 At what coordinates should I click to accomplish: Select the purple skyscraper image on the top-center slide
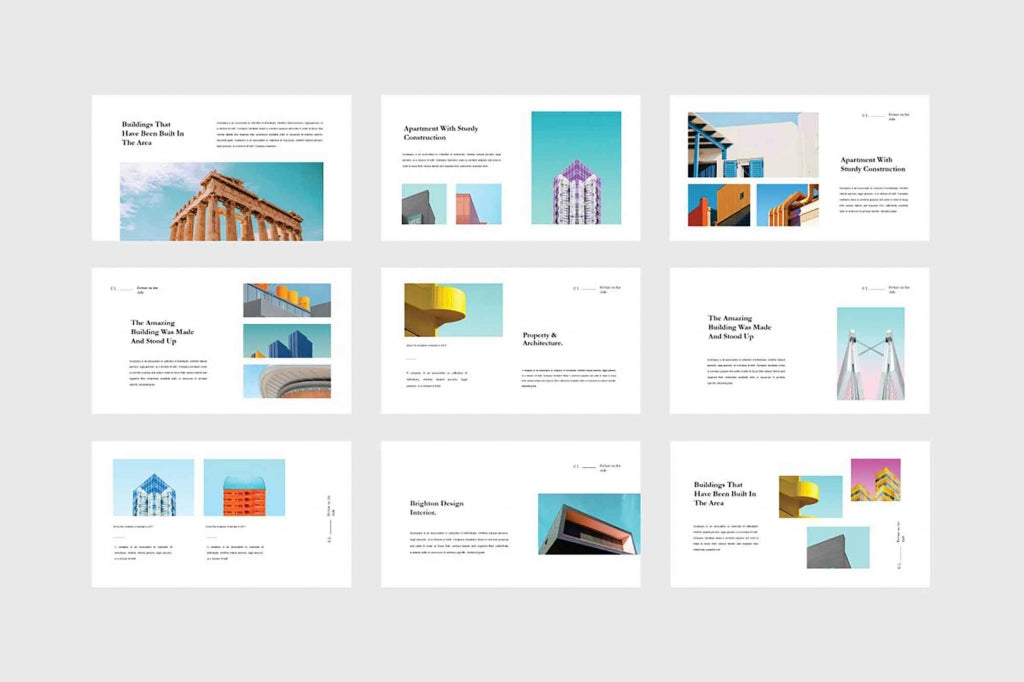(x=577, y=170)
